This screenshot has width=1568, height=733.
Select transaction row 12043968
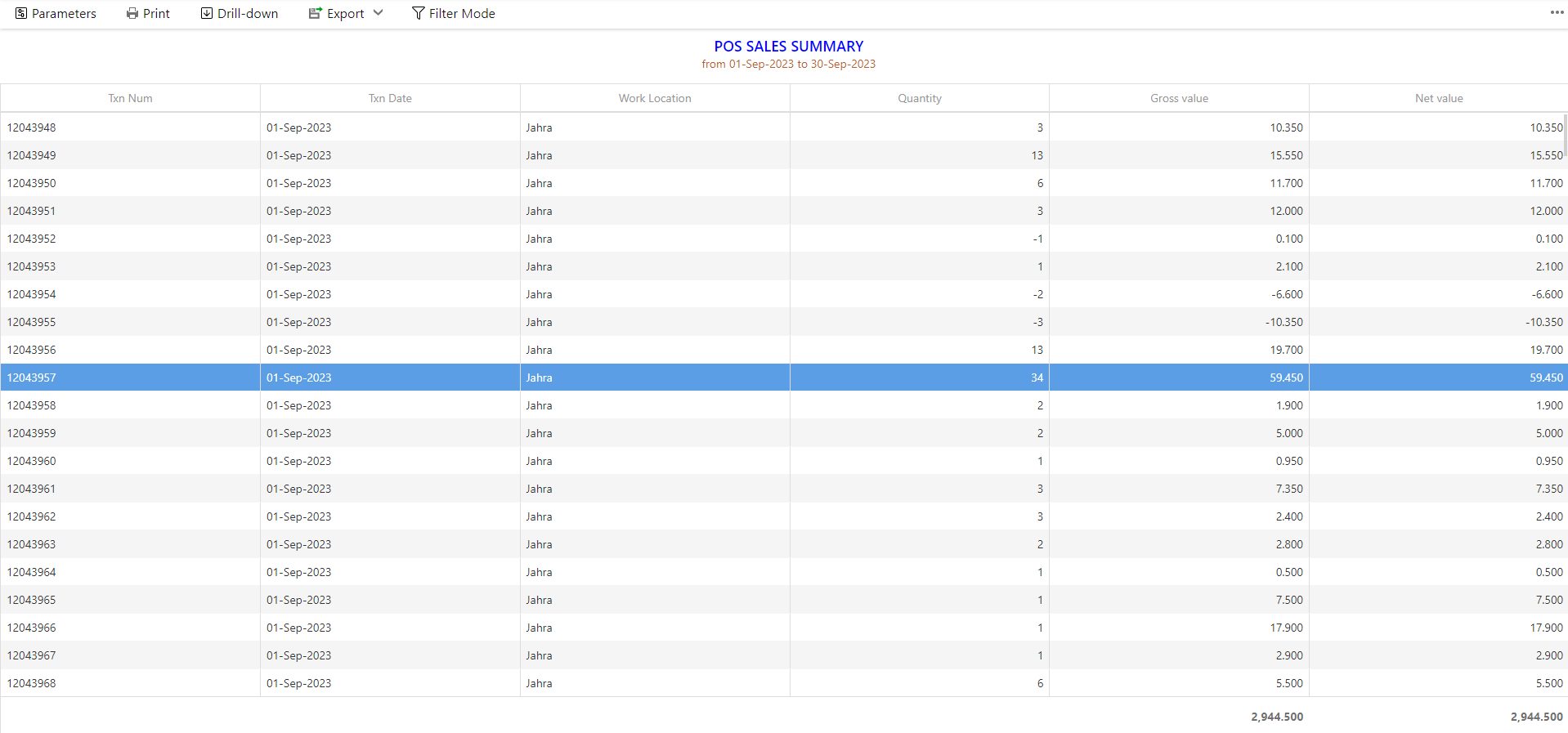tap(32, 683)
